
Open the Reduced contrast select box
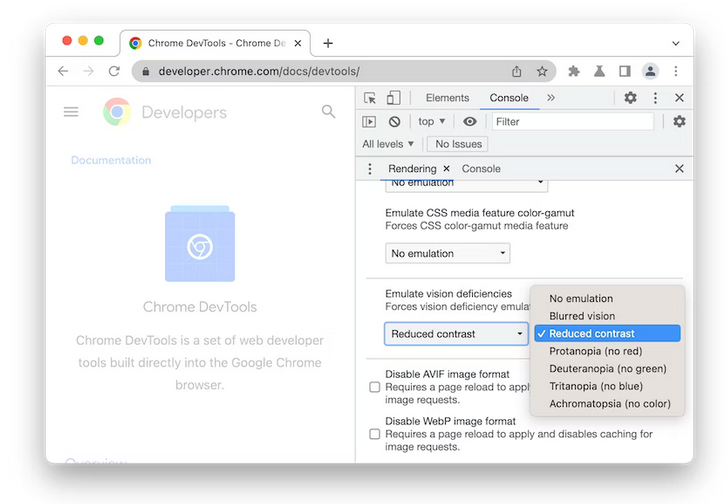tap(456, 334)
